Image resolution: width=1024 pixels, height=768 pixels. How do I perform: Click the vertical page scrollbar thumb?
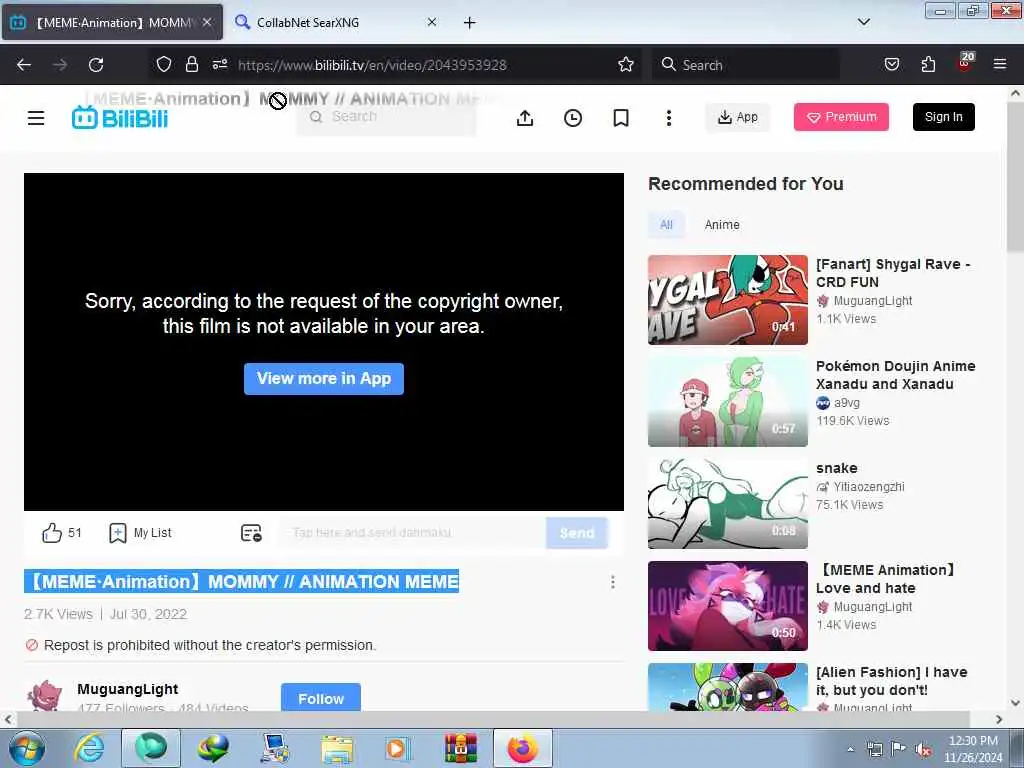pos(1015,176)
